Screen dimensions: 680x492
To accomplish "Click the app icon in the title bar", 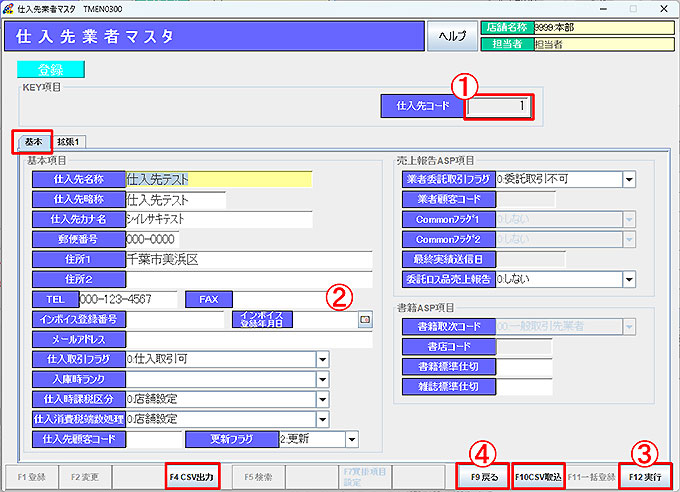I will coord(9,7).
